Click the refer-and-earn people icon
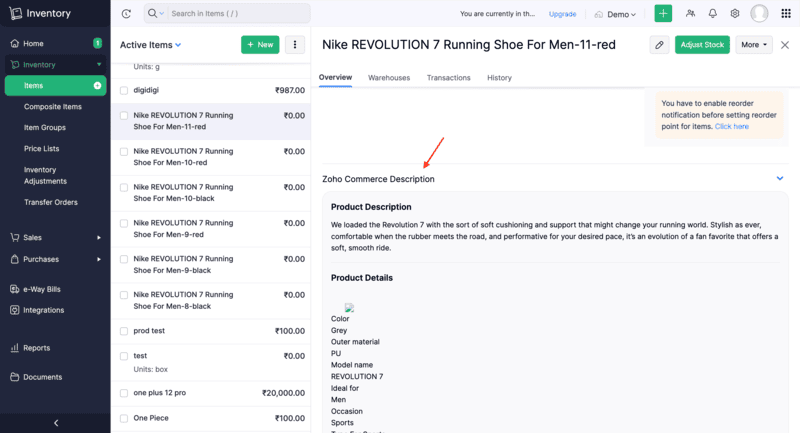The width and height of the screenshot is (800, 433). [x=690, y=14]
